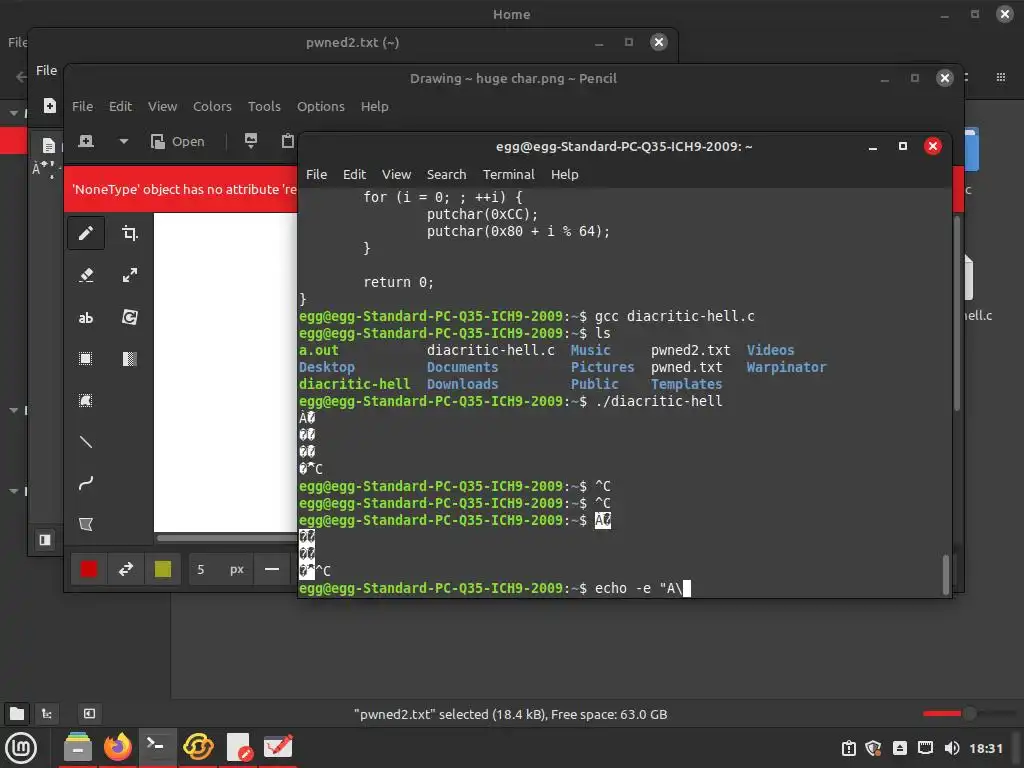Click the 18:31 clock in tray
1024x768 pixels.
[x=985, y=748]
